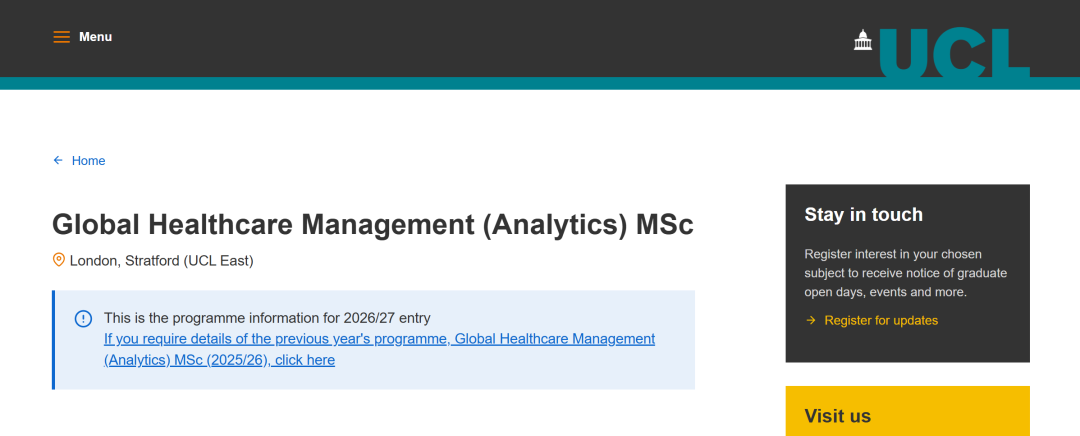Click the large UCL logo lettering

click(x=953, y=54)
